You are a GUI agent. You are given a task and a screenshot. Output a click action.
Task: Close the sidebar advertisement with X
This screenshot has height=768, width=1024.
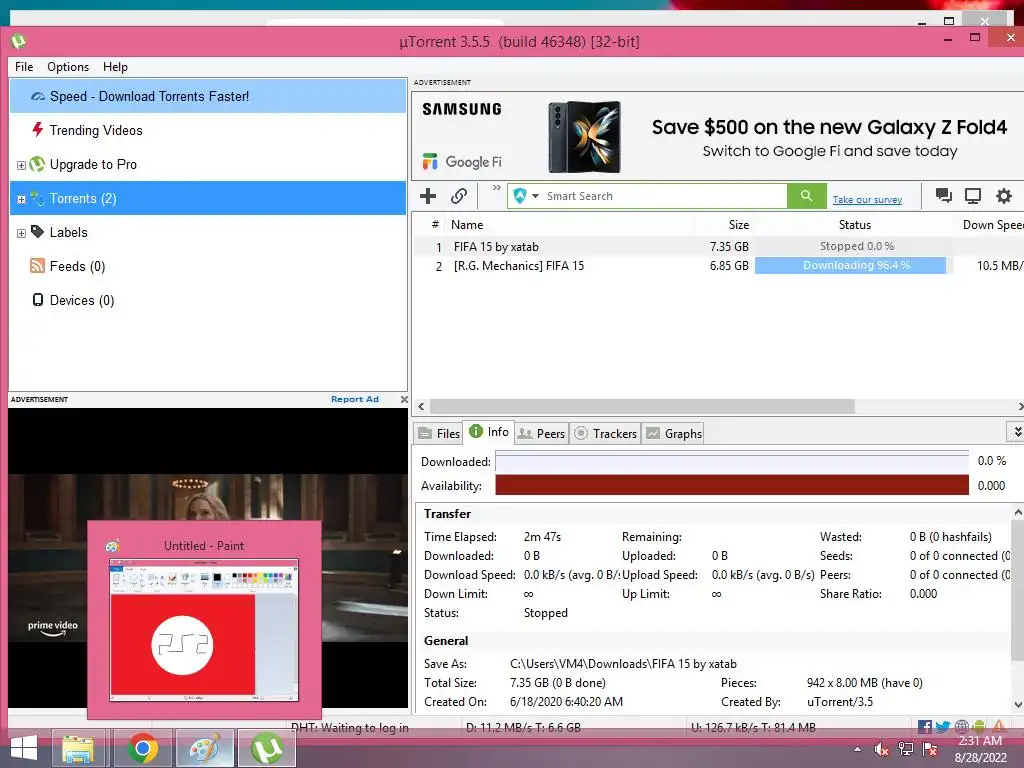pyautogui.click(x=404, y=399)
